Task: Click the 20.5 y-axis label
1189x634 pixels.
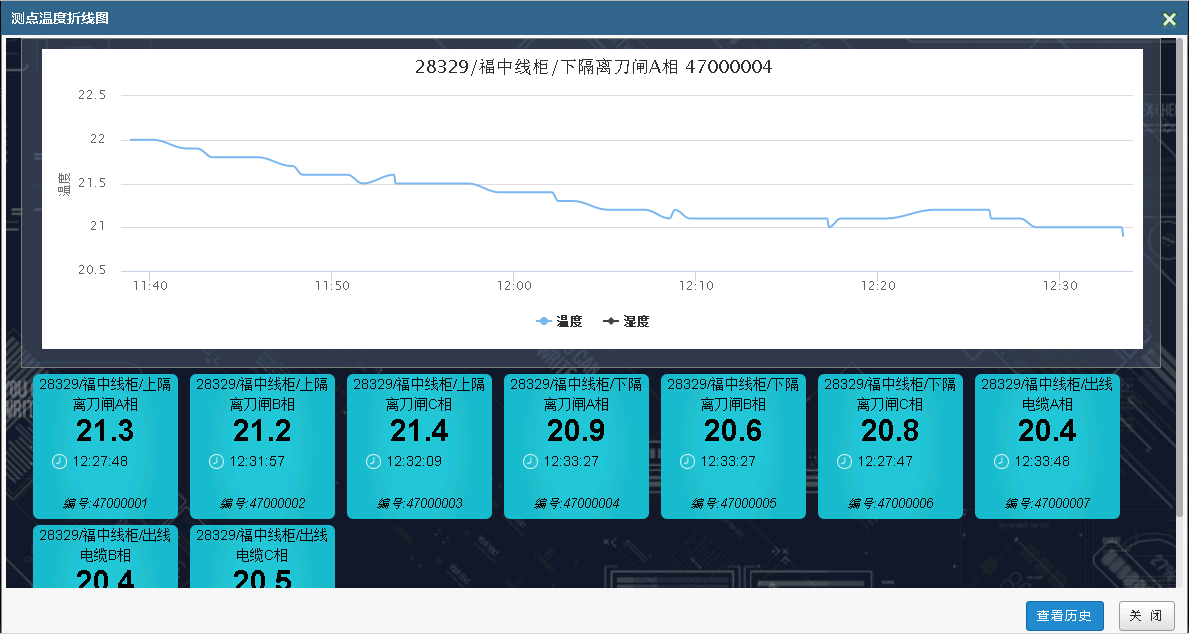Action: coord(92,271)
